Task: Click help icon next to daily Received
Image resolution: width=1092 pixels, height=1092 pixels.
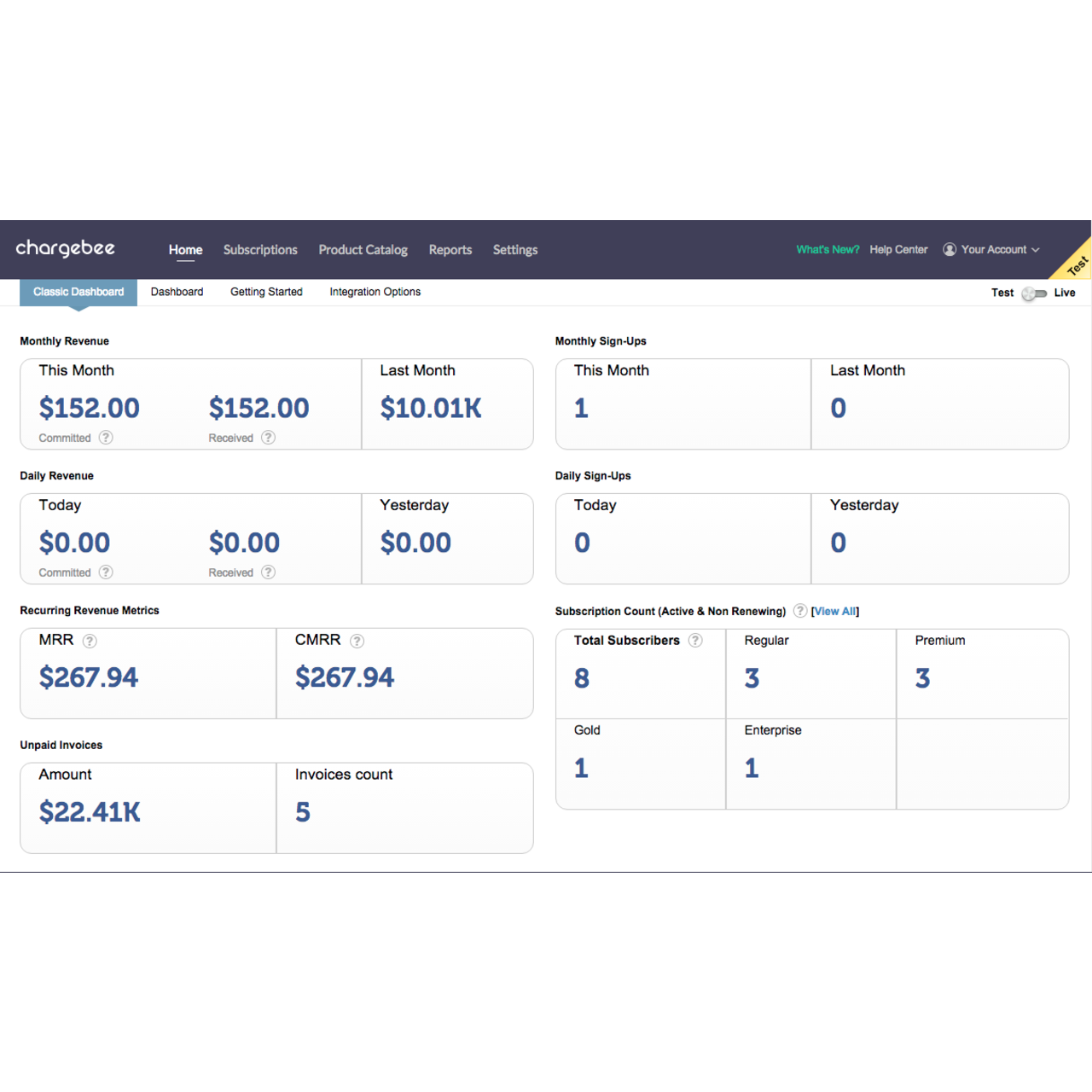Action: click(x=268, y=572)
